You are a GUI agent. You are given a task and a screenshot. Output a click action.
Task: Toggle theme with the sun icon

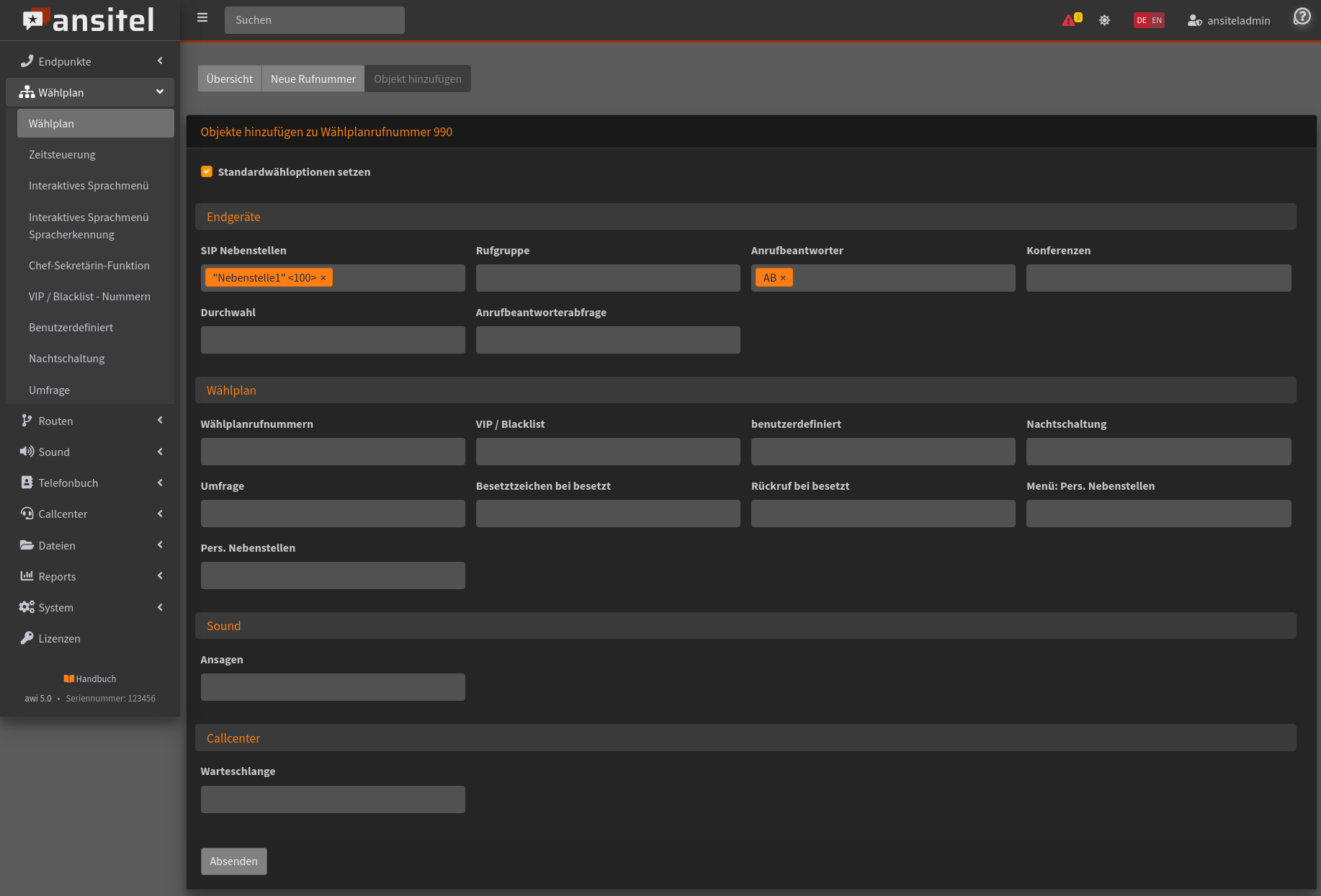1104,20
